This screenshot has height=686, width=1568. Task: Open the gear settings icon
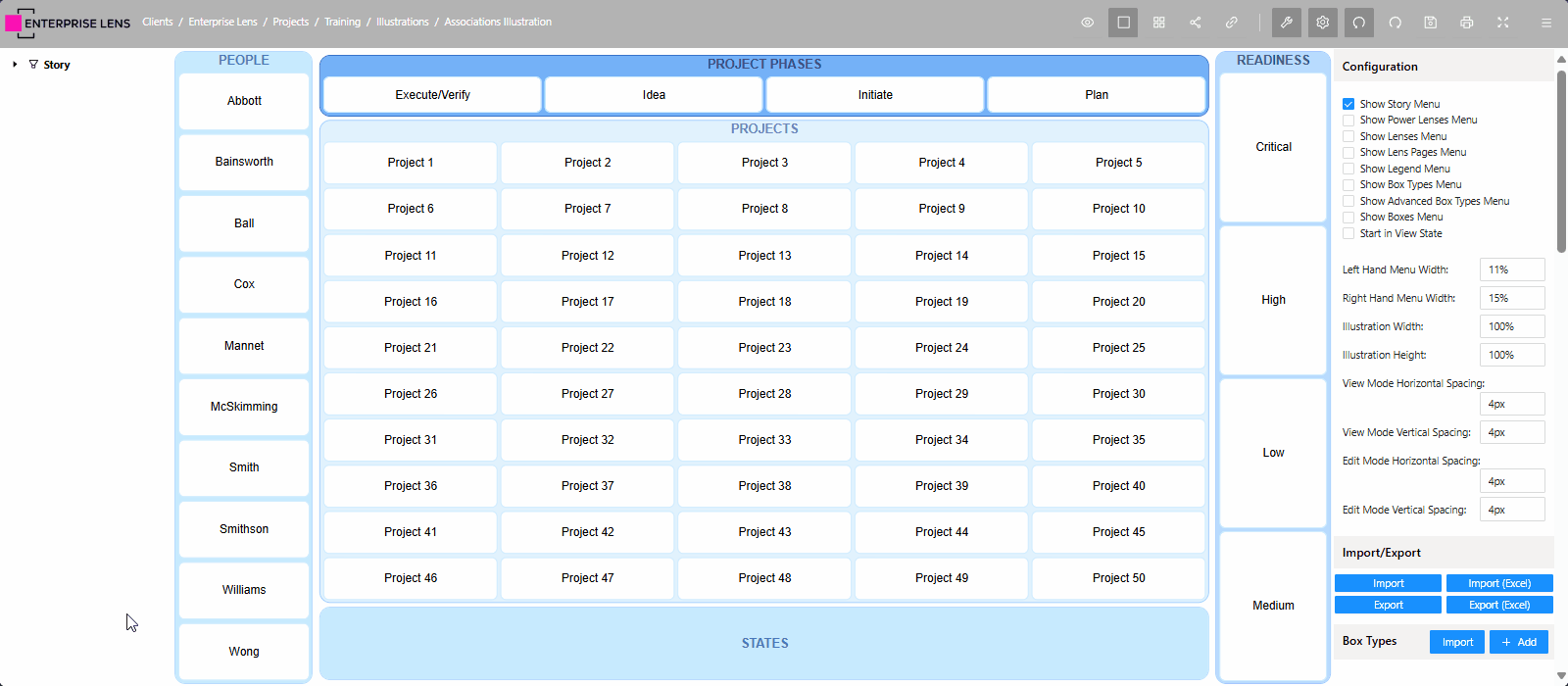point(1323,23)
